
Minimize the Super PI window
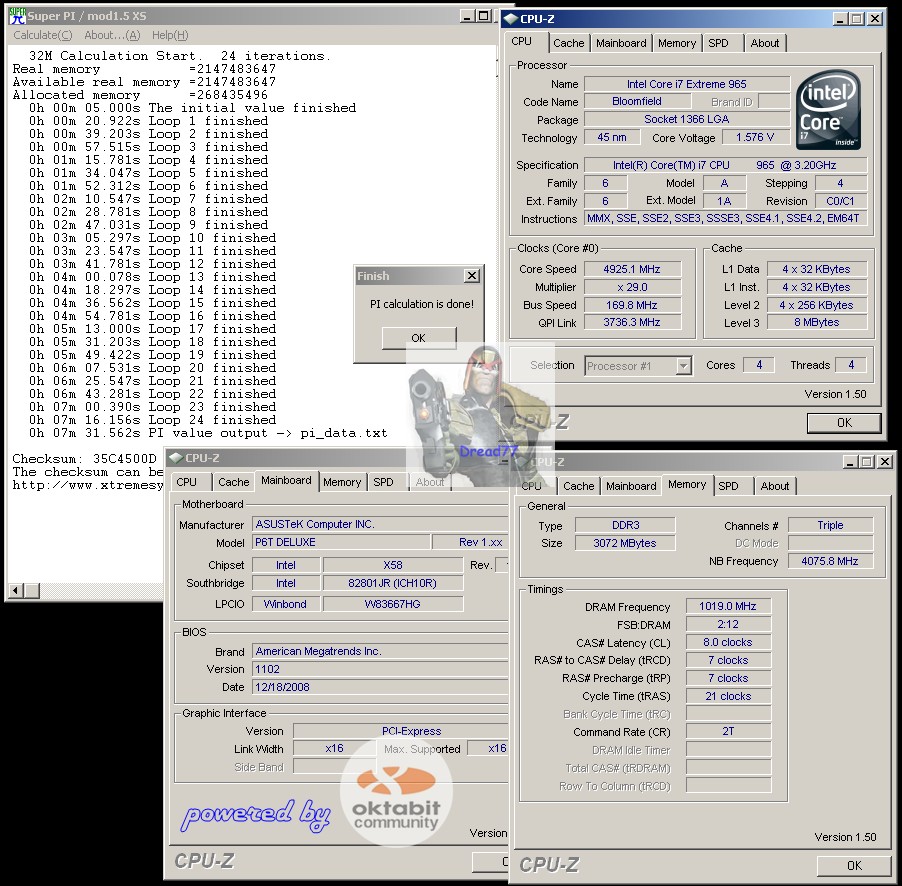pos(468,16)
